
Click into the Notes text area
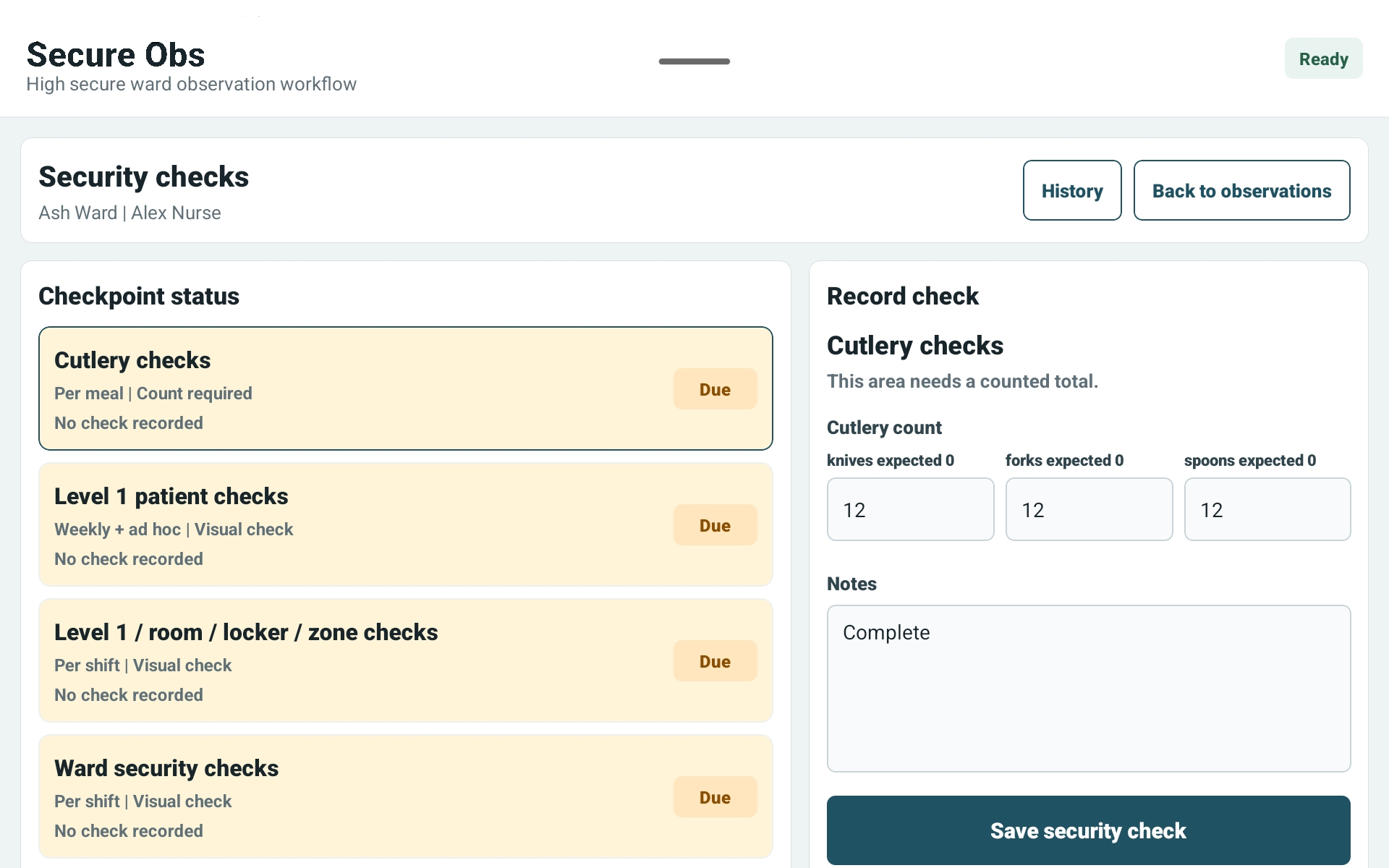coord(1089,689)
